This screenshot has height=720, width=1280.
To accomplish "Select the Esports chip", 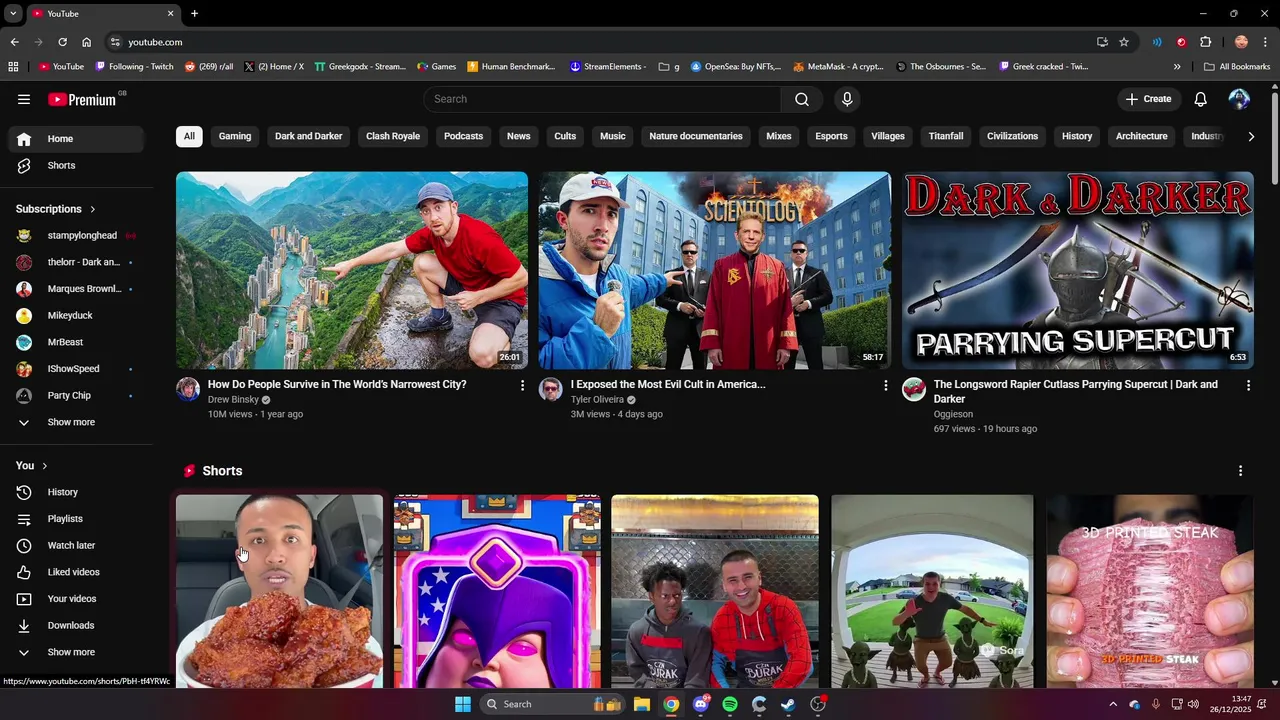I will (831, 136).
